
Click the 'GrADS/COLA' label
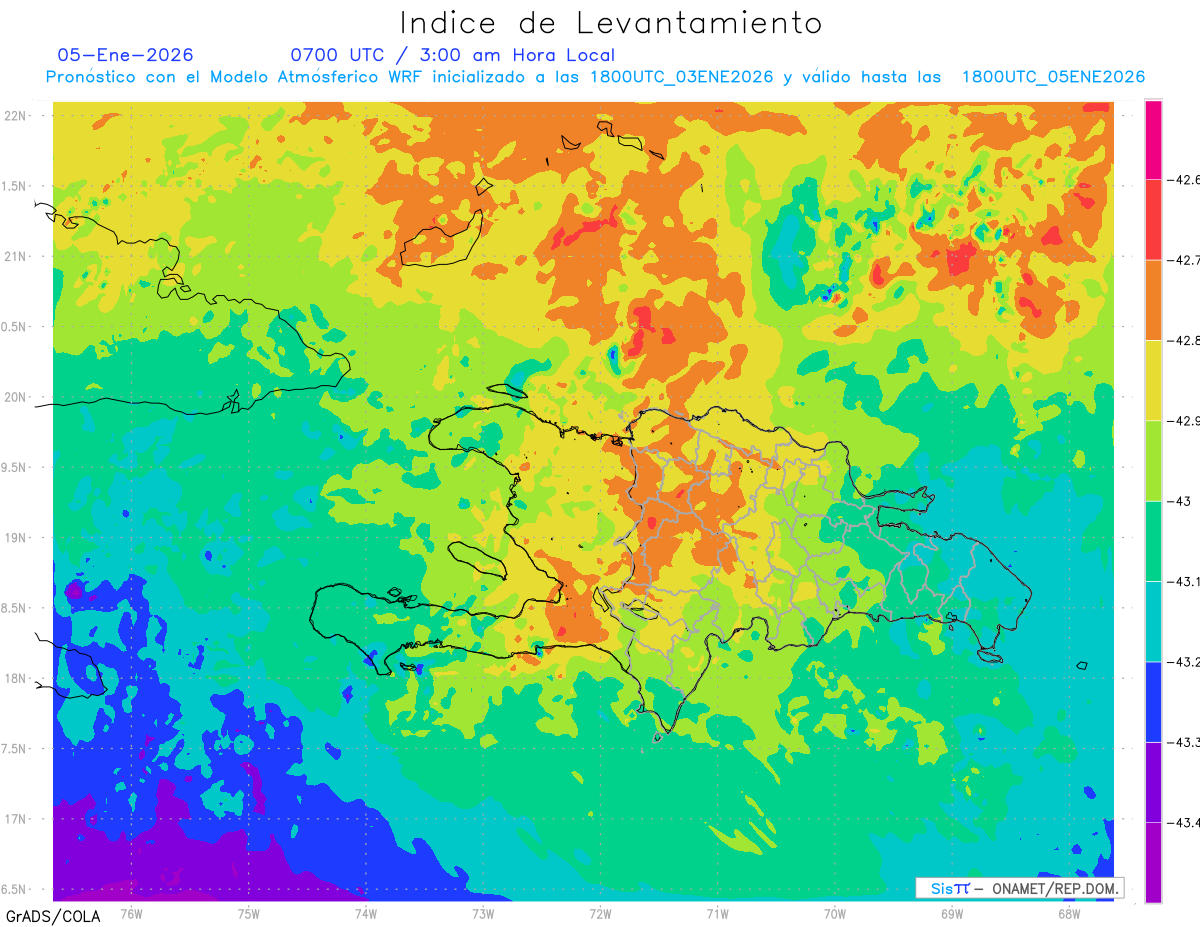coord(53,916)
